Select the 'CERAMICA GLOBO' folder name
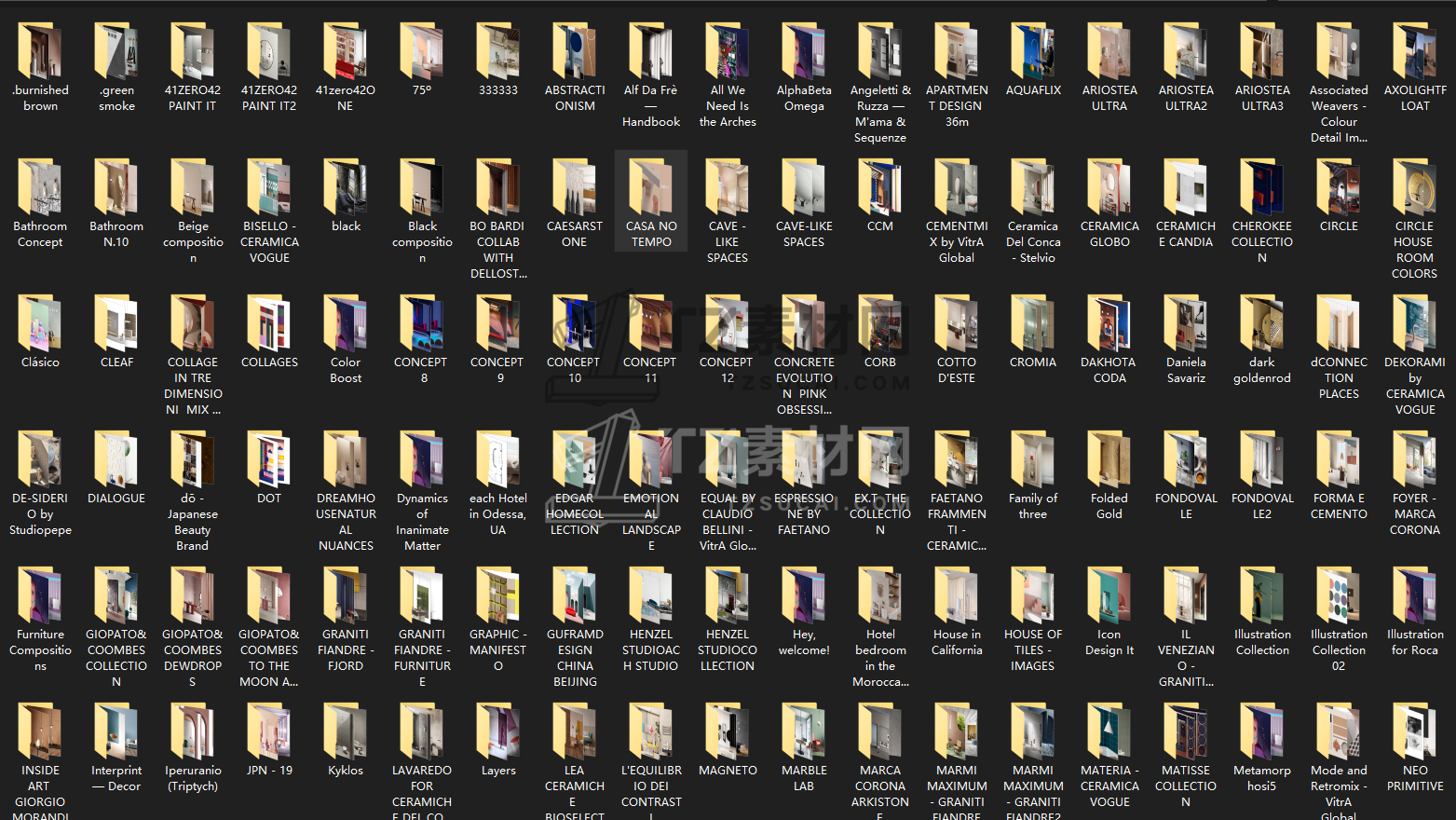This screenshot has width=1456, height=820. [1109, 234]
